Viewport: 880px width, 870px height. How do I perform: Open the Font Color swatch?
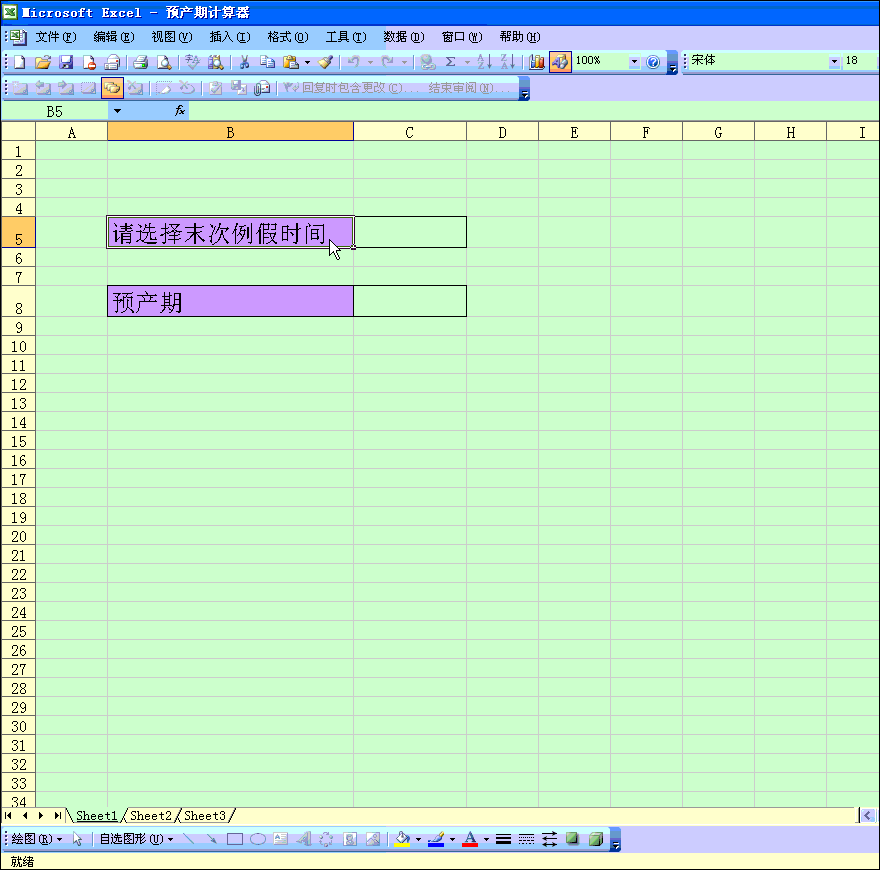(471, 840)
